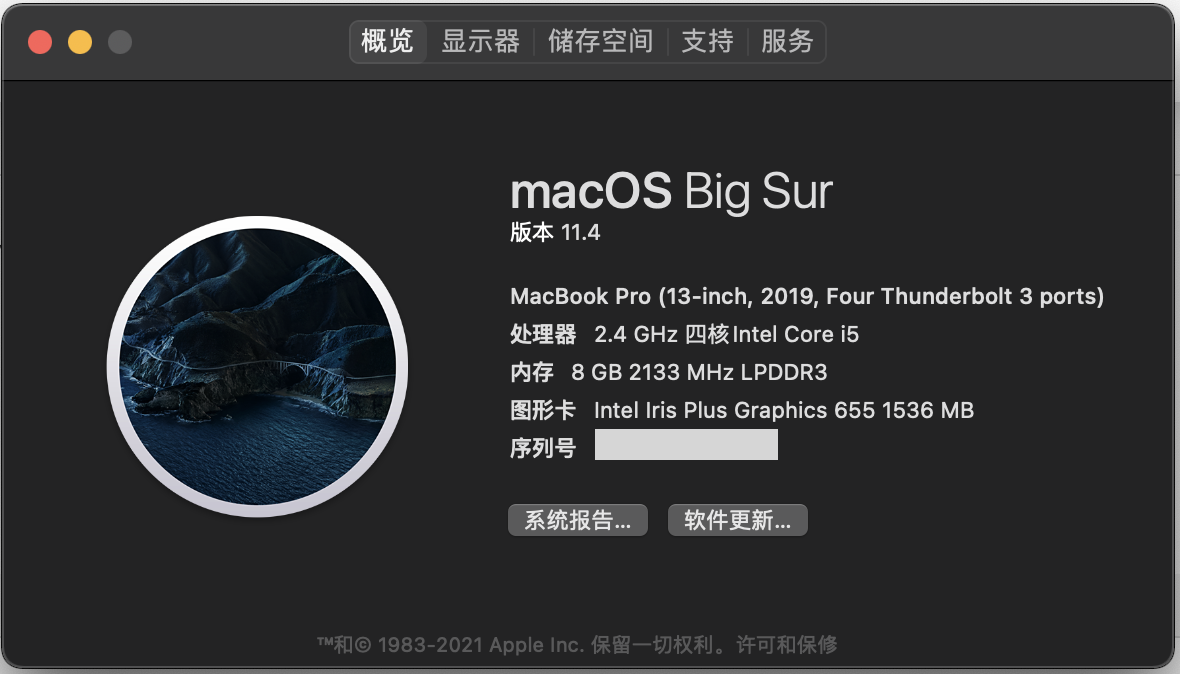This screenshot has width=1180, height=674.
Task: Click the macOS Big Sur title text
Action: click(x=671, y=192)
